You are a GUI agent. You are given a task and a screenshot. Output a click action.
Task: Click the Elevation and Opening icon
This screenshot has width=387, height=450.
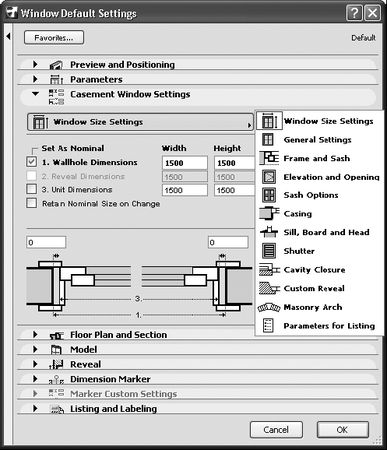269,177
